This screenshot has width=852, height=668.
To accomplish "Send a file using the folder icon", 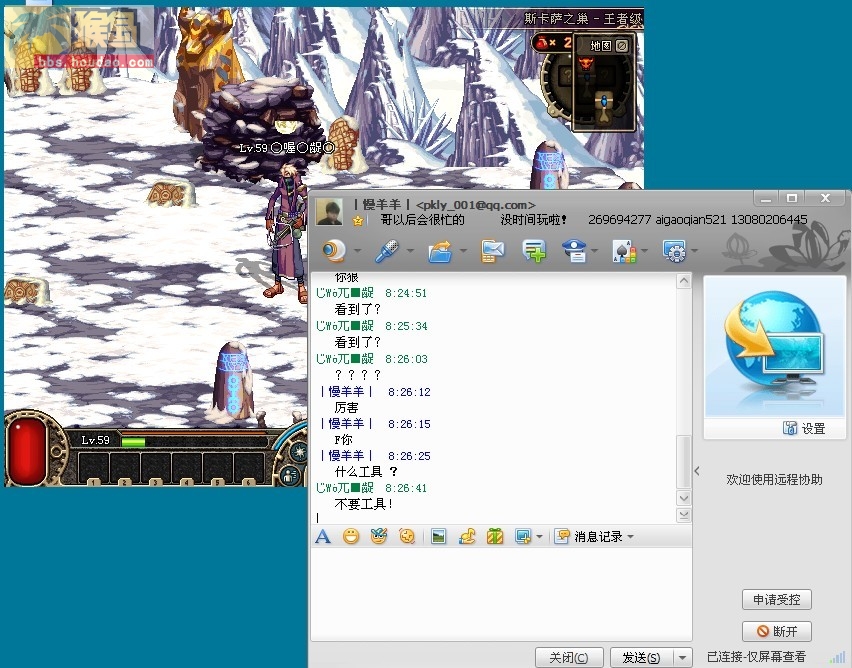I will tap(440, 251).
